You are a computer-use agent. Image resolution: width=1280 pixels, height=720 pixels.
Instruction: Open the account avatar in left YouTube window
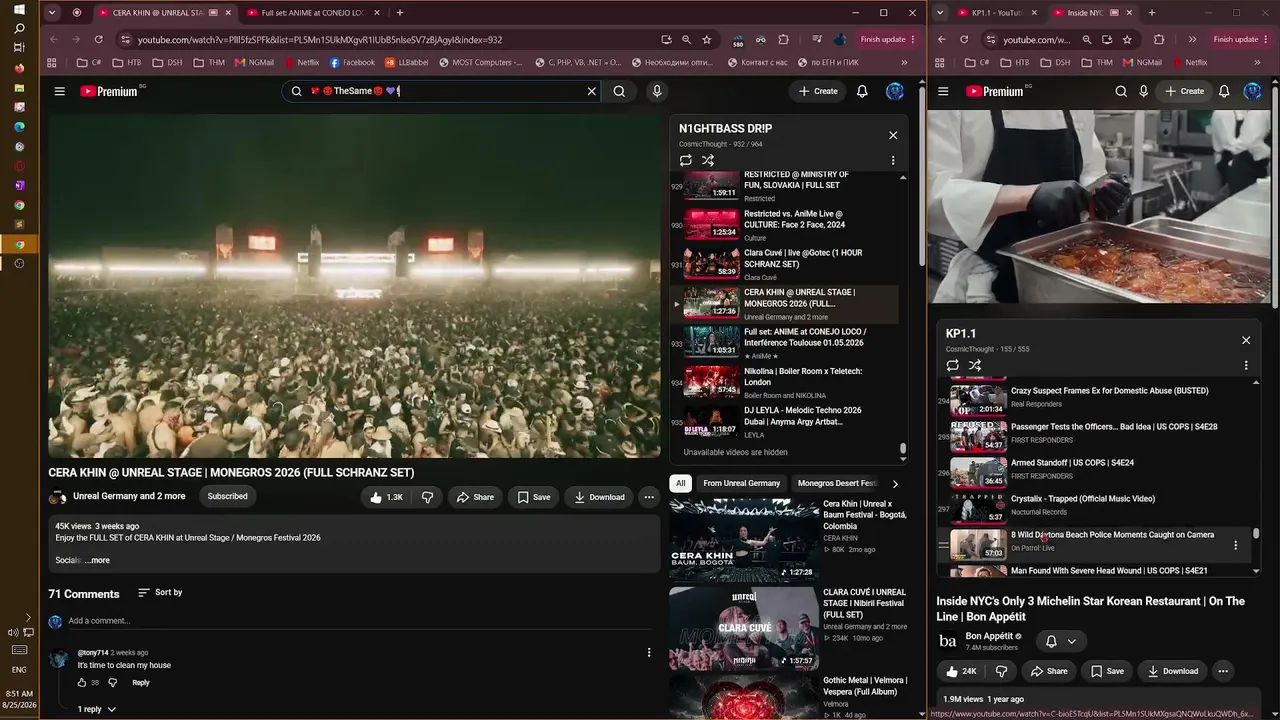pos(895,91)
